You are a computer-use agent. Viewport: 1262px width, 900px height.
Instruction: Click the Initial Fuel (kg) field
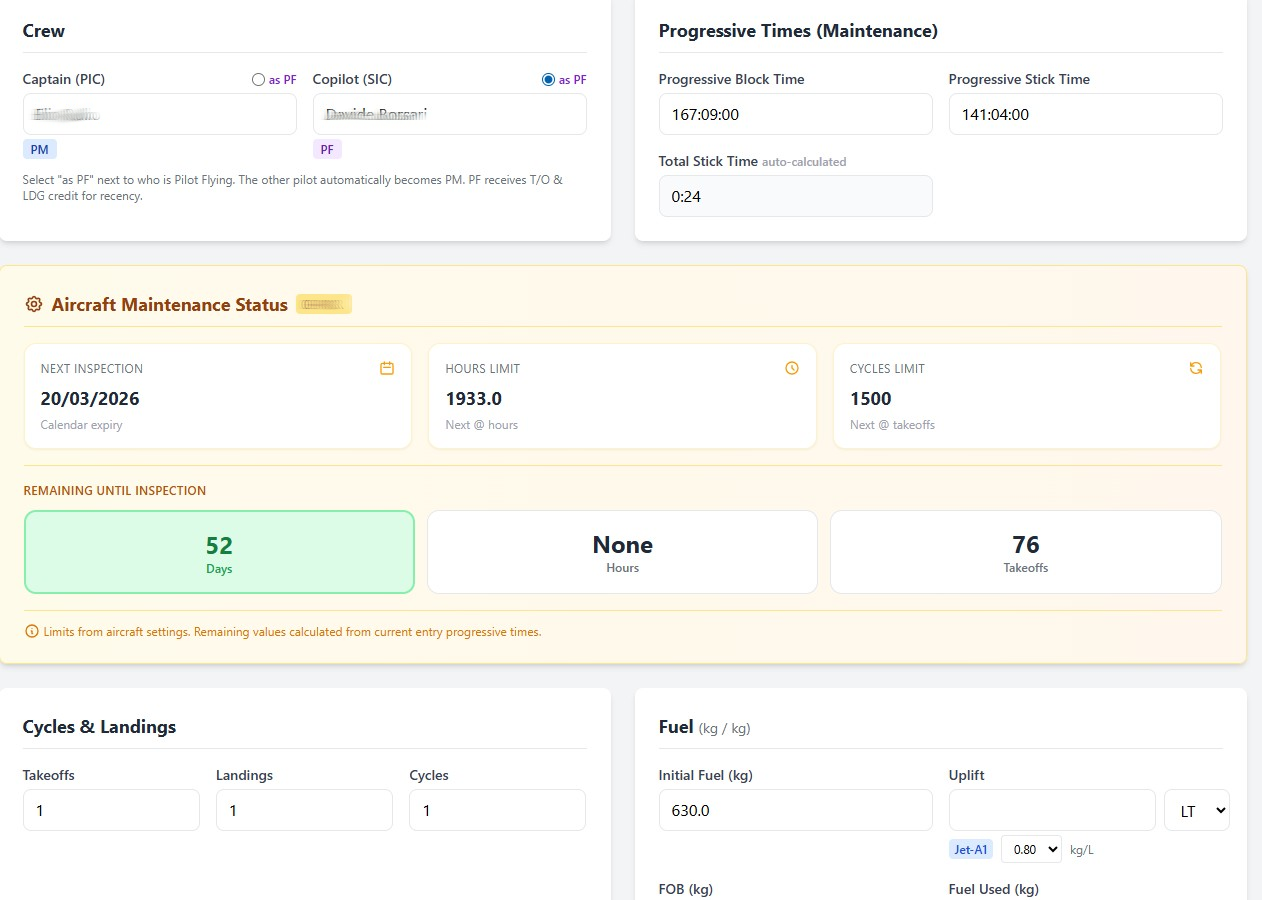click(795, 810)
